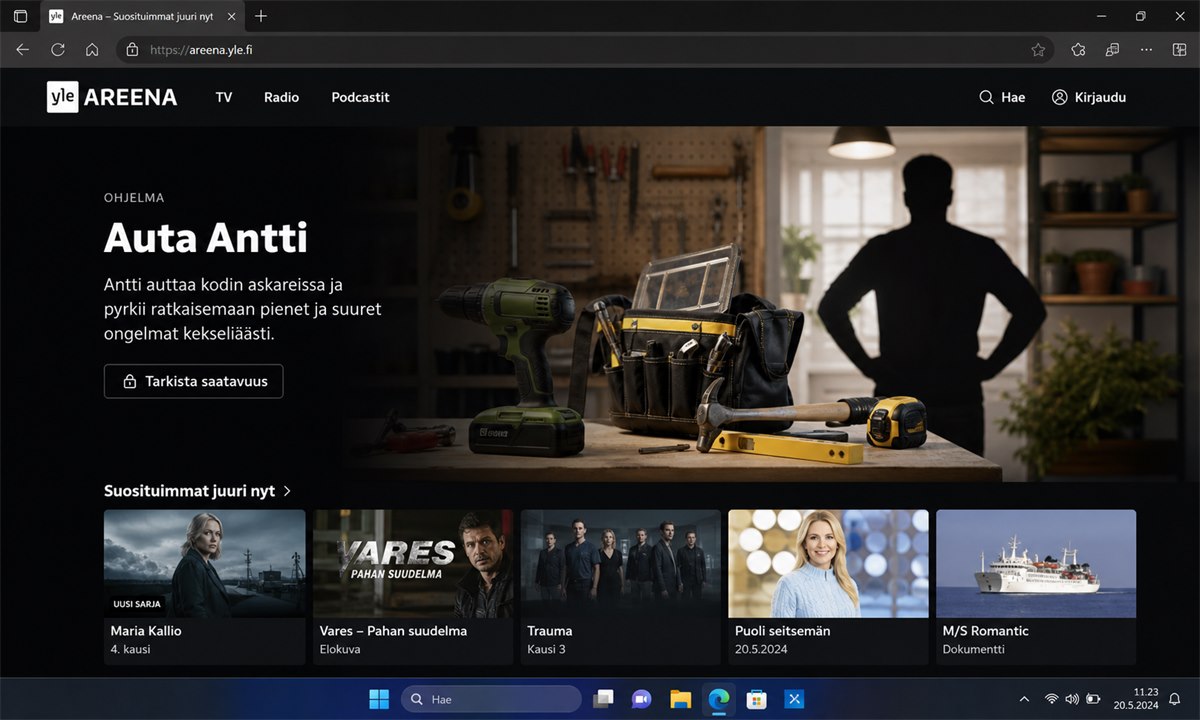Open the tab actions menu icon
1200x720 pixels.
[x=20, y=16]
